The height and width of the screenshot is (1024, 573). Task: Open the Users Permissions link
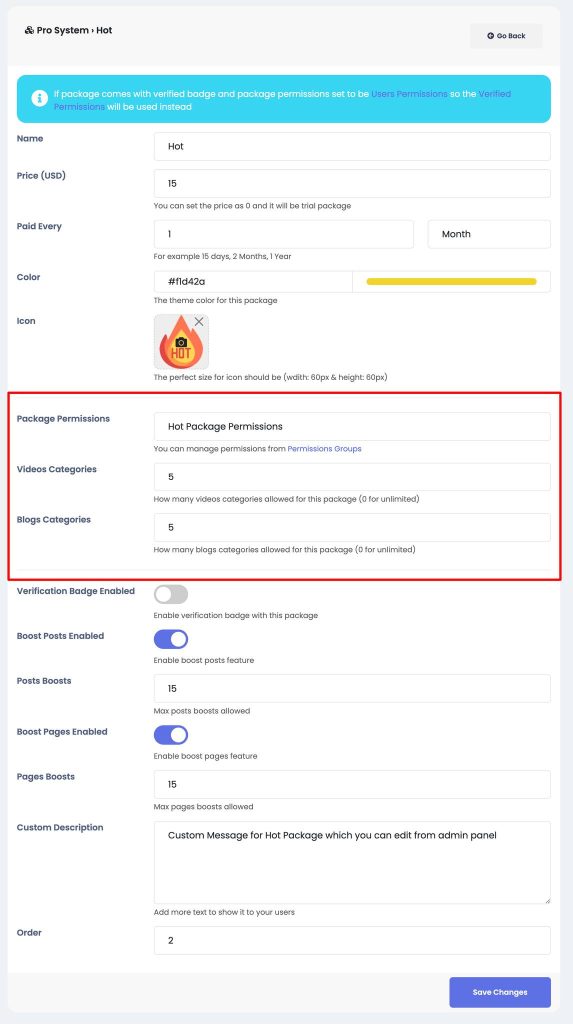[410, 94]
